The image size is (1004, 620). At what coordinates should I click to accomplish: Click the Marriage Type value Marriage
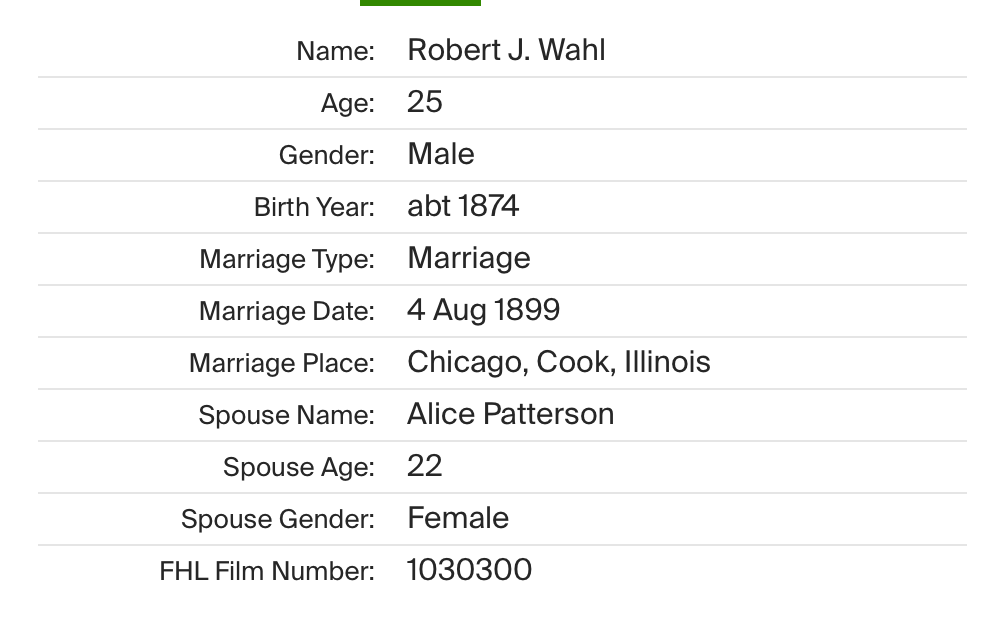pyautogui.click(x=469, y=258)
